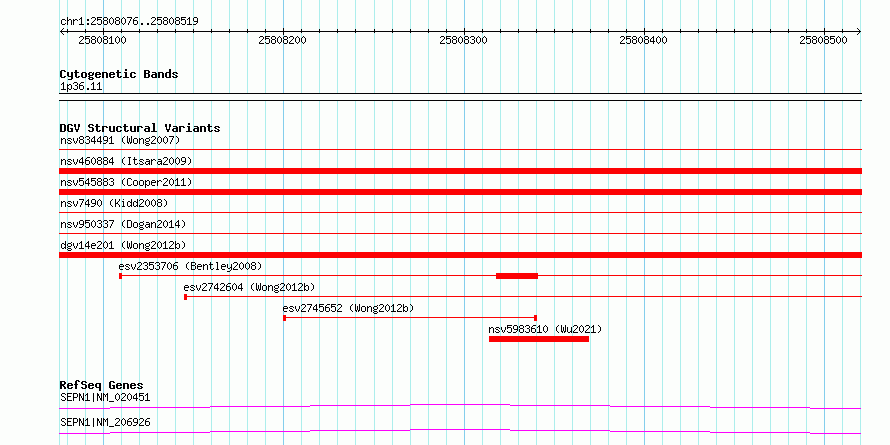Open variant nsv545883 (Cooper2011)
This screenshot has width=890, height=445.
click(x=126, y=182)
